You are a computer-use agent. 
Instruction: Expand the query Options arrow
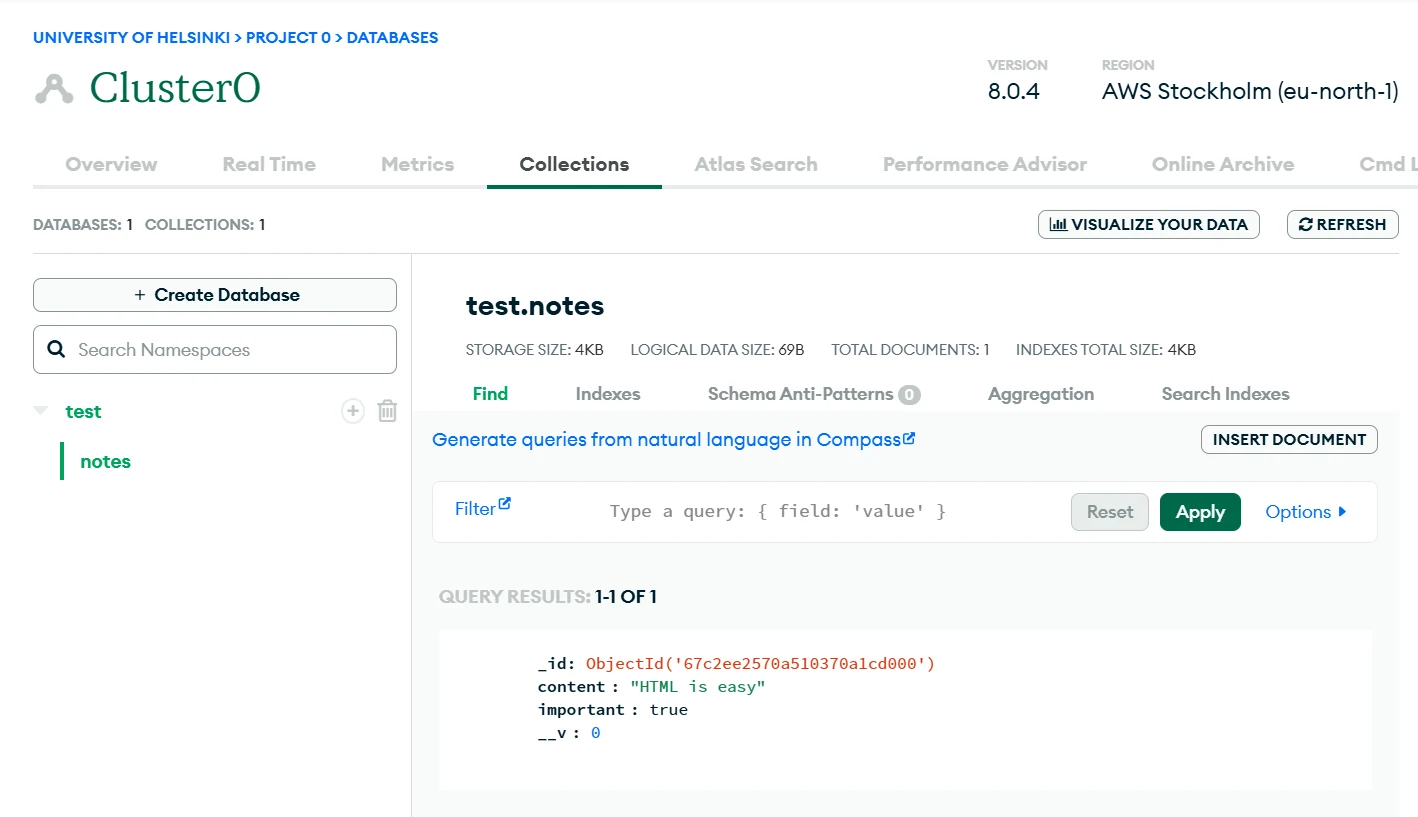click(x=1342, y=512)
